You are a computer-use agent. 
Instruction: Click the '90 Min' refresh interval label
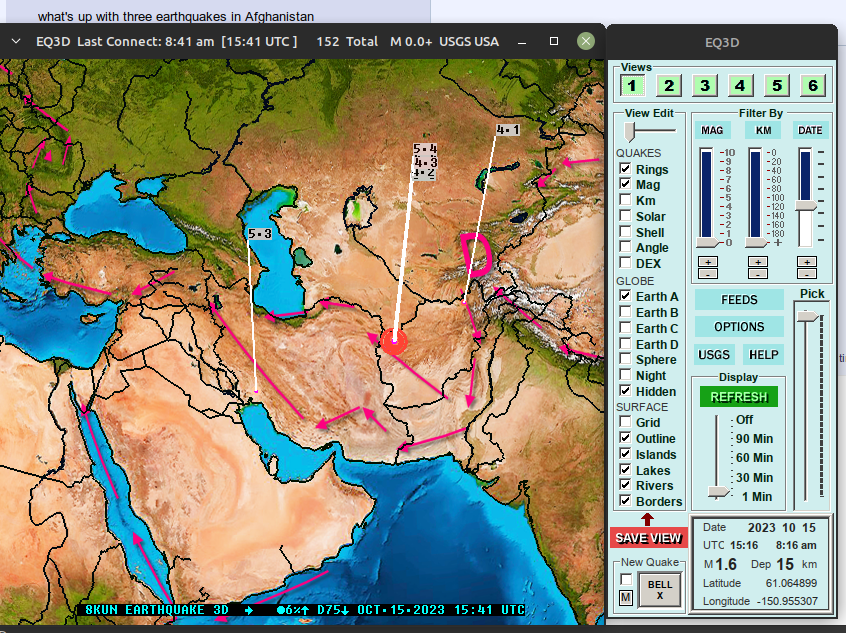click(754, 438)
